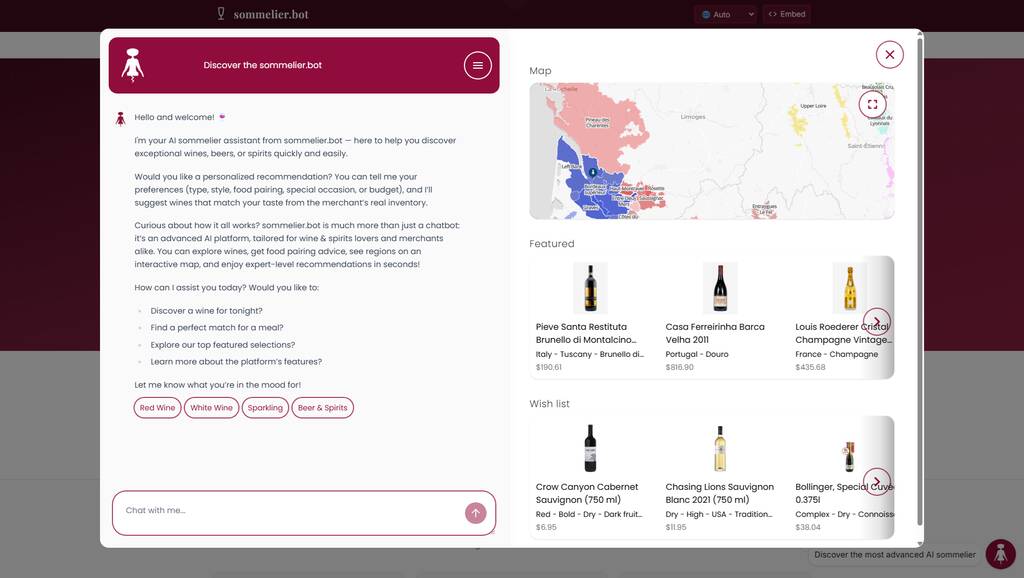
Task: Toggle the Beer & Spirits filter
Action: pyautogui.click(x=322, y=407)
